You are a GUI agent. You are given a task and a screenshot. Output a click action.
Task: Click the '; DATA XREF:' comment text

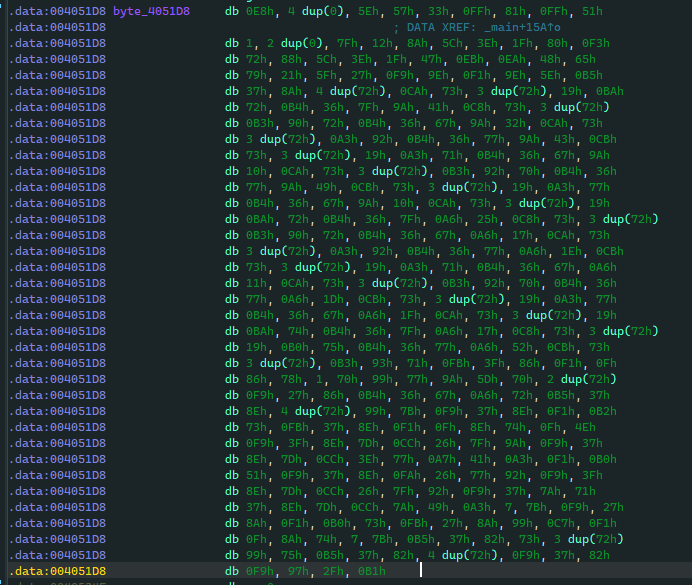tap(435, 27)
